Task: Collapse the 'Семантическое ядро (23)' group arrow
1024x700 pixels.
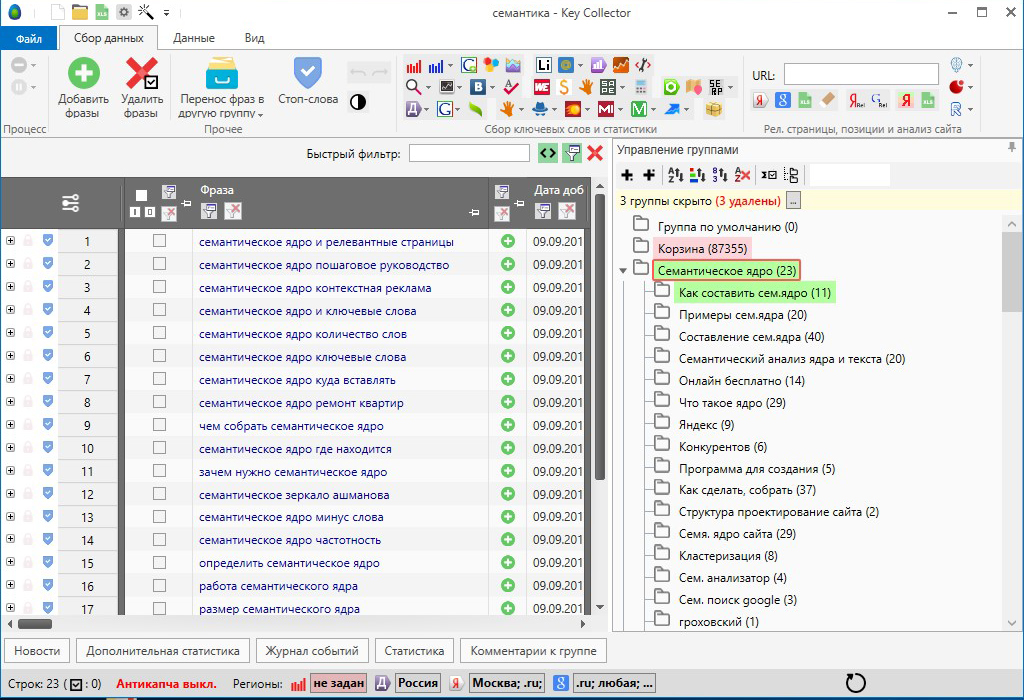Action: click(623, 270)
